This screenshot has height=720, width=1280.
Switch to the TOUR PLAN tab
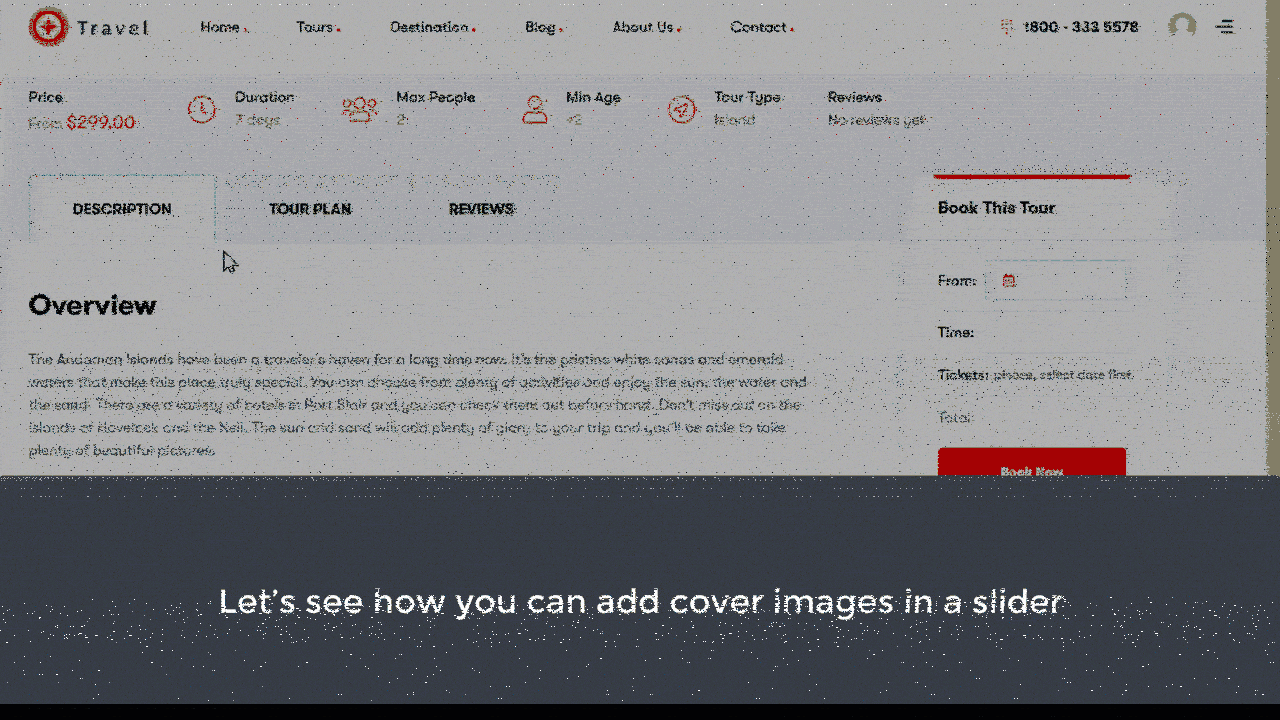[310, 209]
